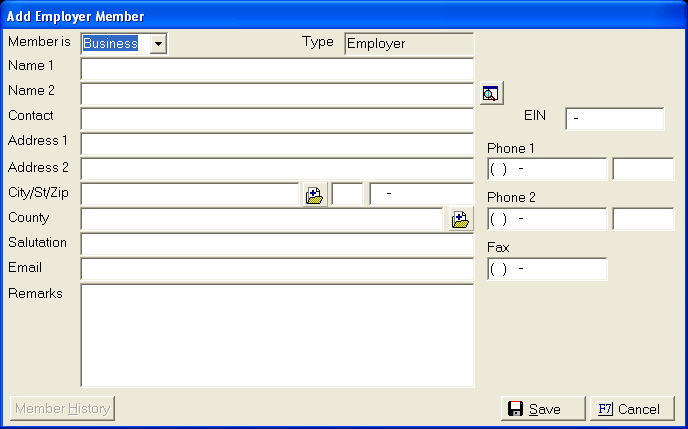The image size is (688, 429).
Task: Click the Phone 2 extension field
Action: pyautogui.click(x=643, y=219)
